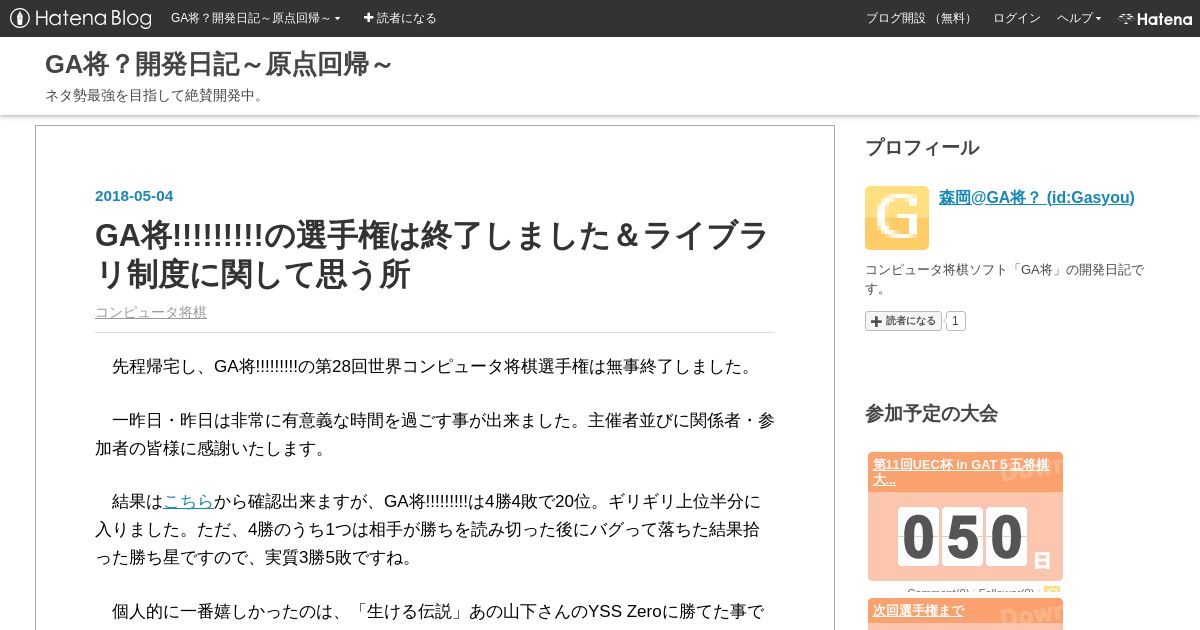Click the subscriber count 1 badge
1200x630 pixels.
[955, 321]
